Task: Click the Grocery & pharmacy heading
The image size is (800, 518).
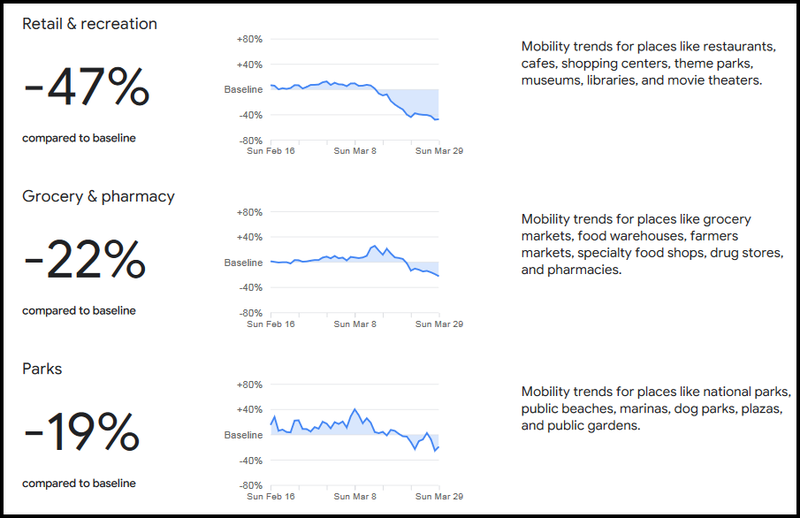Action: 98,197
